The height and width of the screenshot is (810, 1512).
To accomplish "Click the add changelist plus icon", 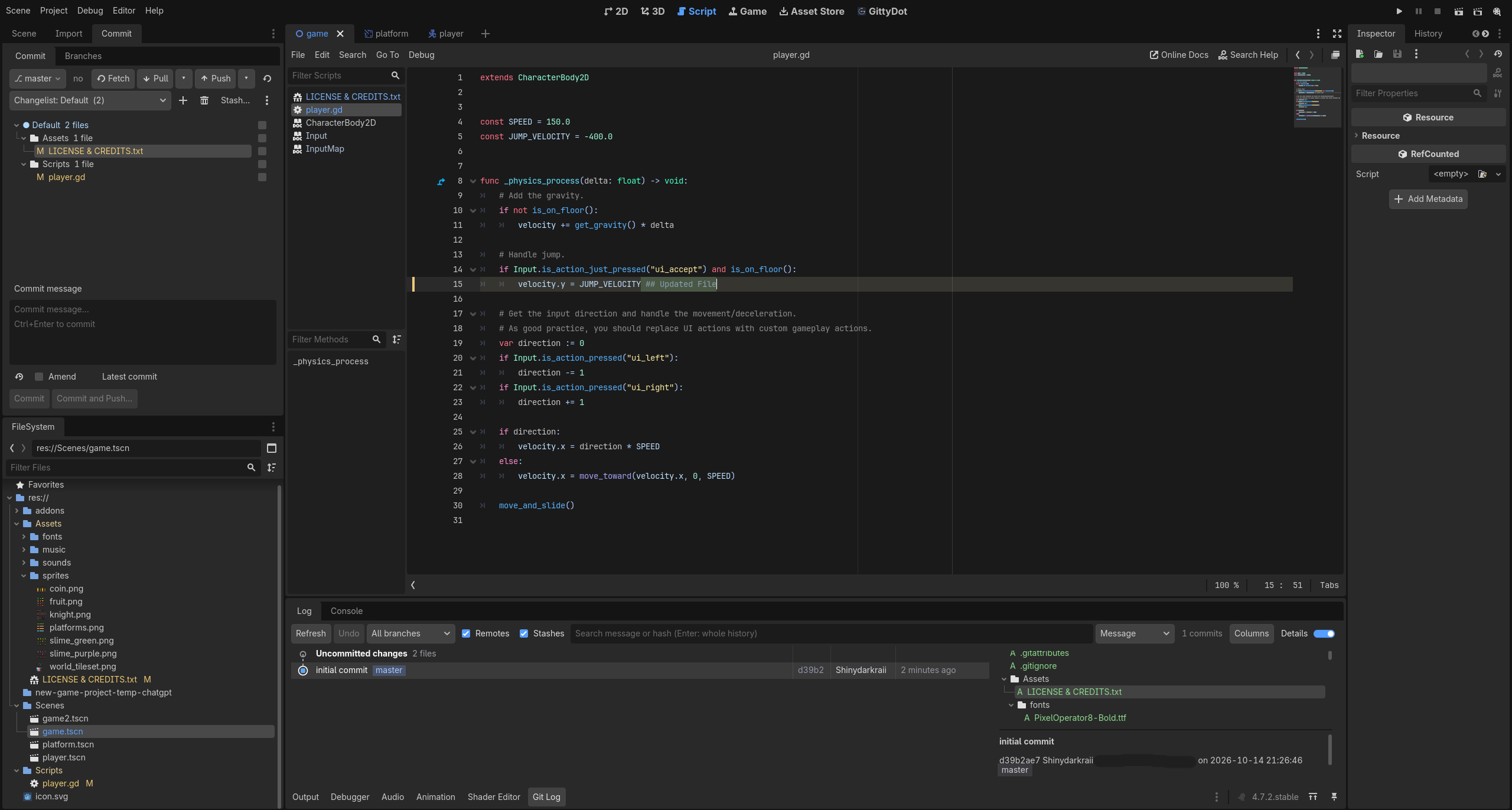I will coord(183,100).
